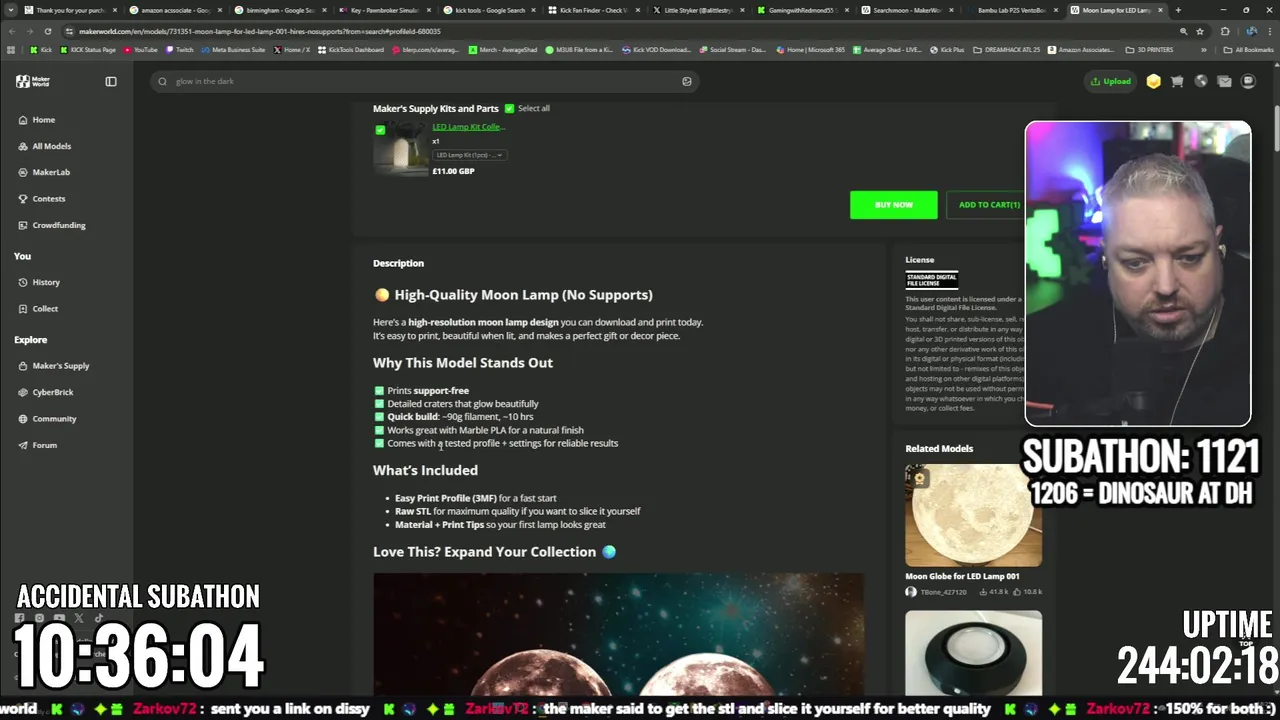
Task: Click the Standard Digital File License badge
Action: 931,280
